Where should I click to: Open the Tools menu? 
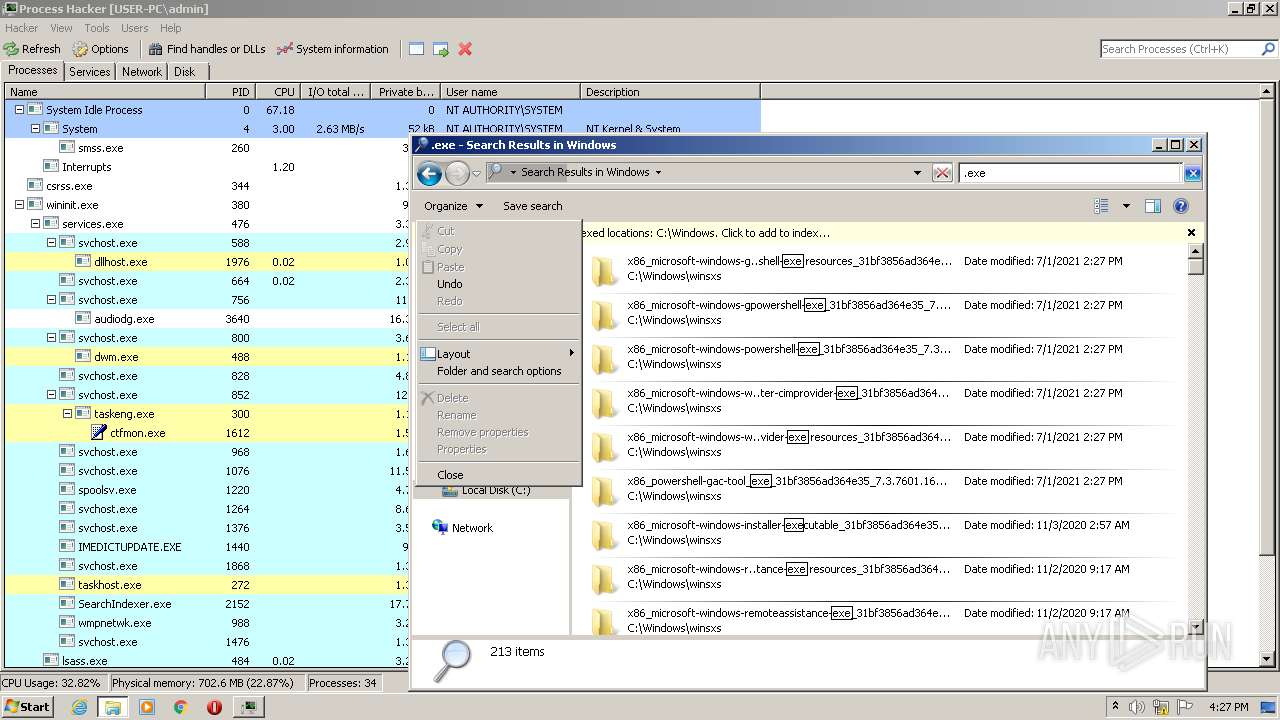click(x=97, y=28)
